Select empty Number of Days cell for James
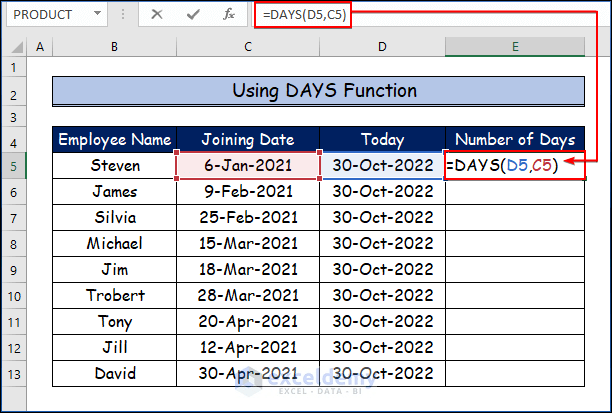This screenshot has width=612, height=413. click(515, 192)
